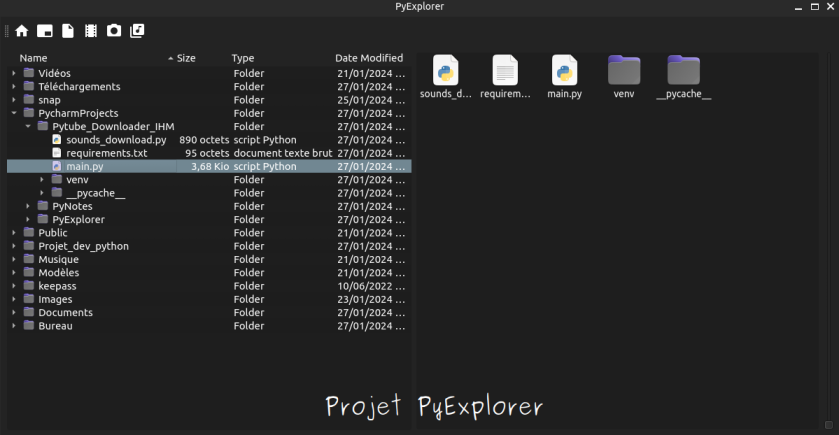Click the film strip Videos icon
The height and width of the screenshot is (435, 839).
pos(91,31)
